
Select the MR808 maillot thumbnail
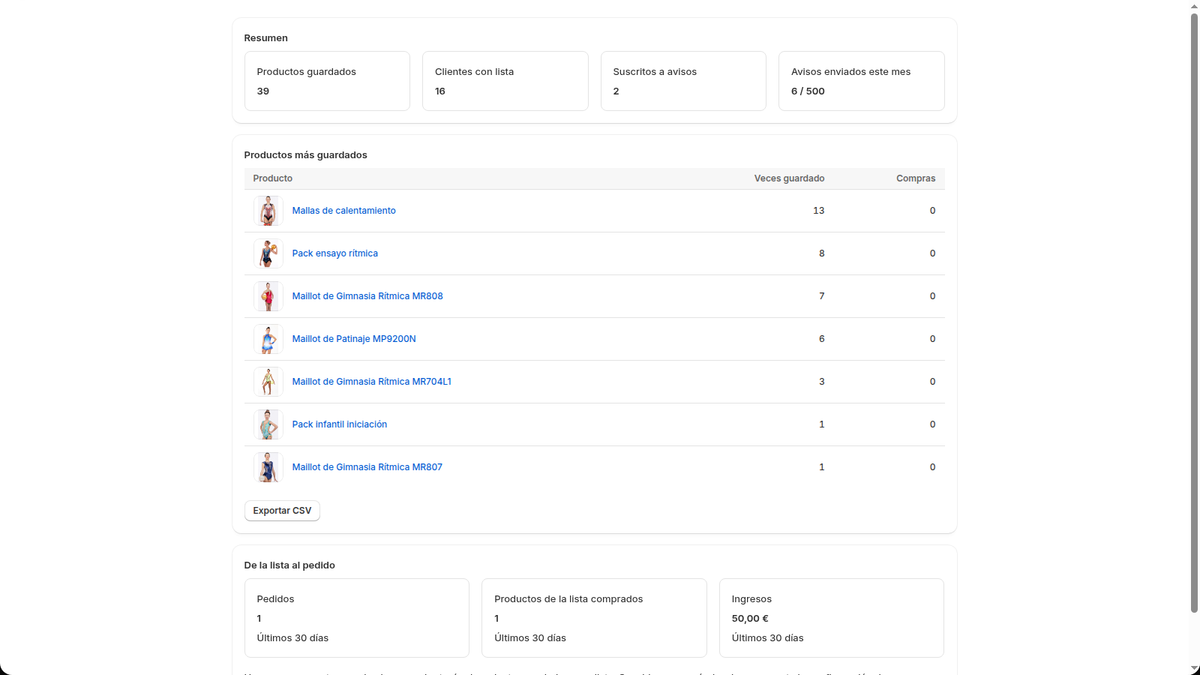[x=268, y=296]
